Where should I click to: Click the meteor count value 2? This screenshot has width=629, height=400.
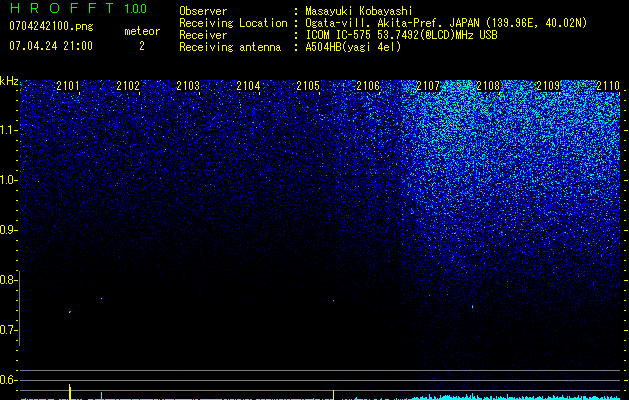pyautogui.click(x=142, y=46)
